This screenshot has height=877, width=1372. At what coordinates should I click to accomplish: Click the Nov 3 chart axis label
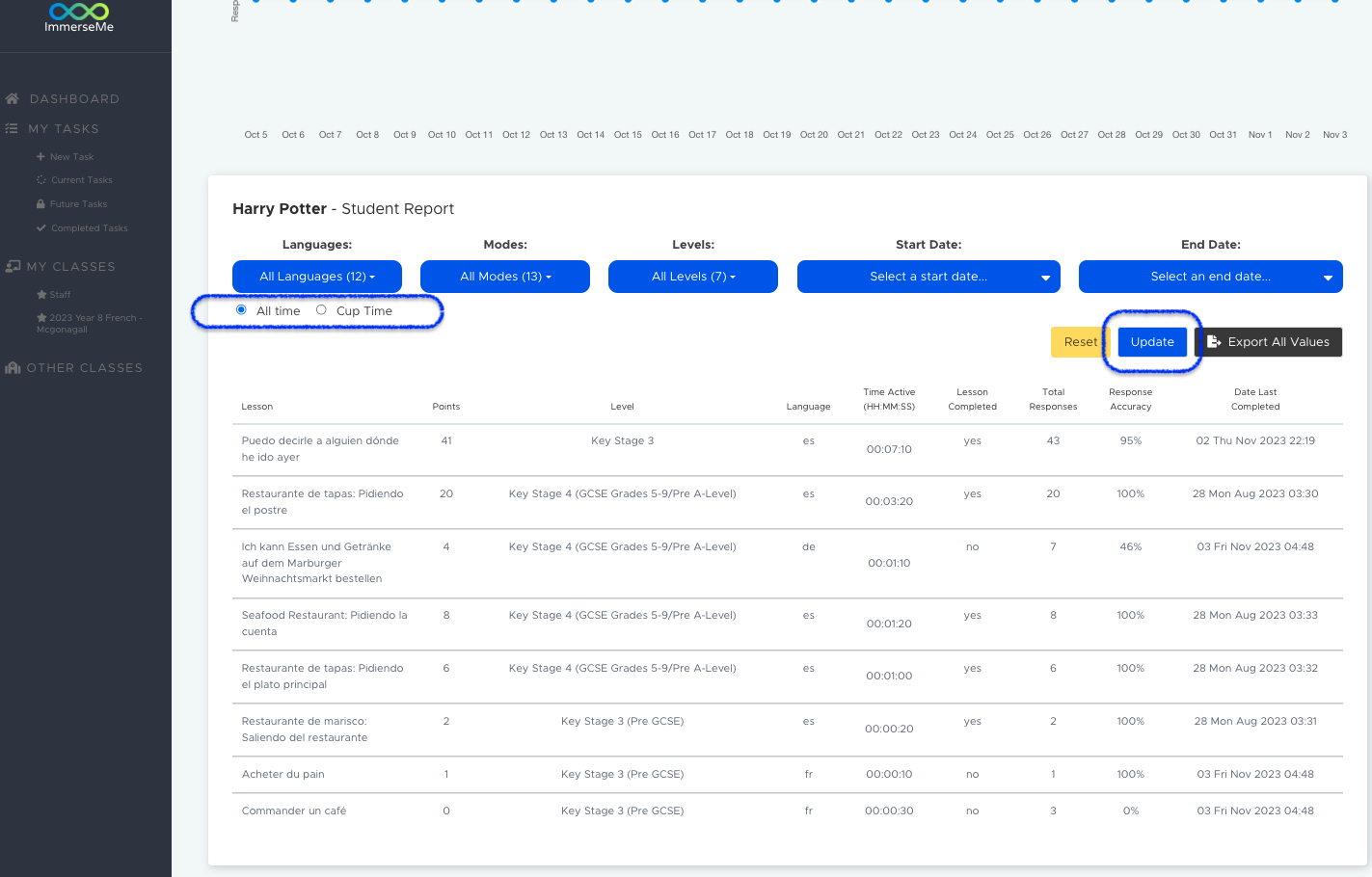coord(1334,135)
